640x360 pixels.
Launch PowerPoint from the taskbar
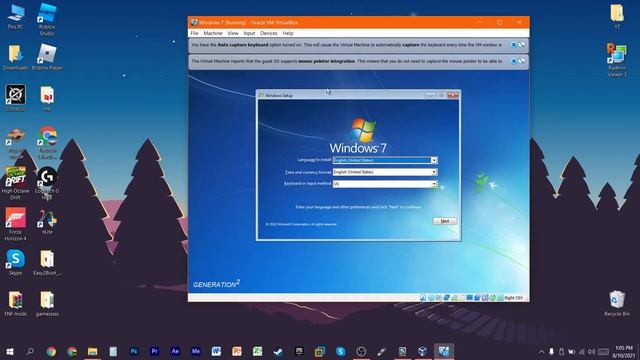(x=237, y=351)
